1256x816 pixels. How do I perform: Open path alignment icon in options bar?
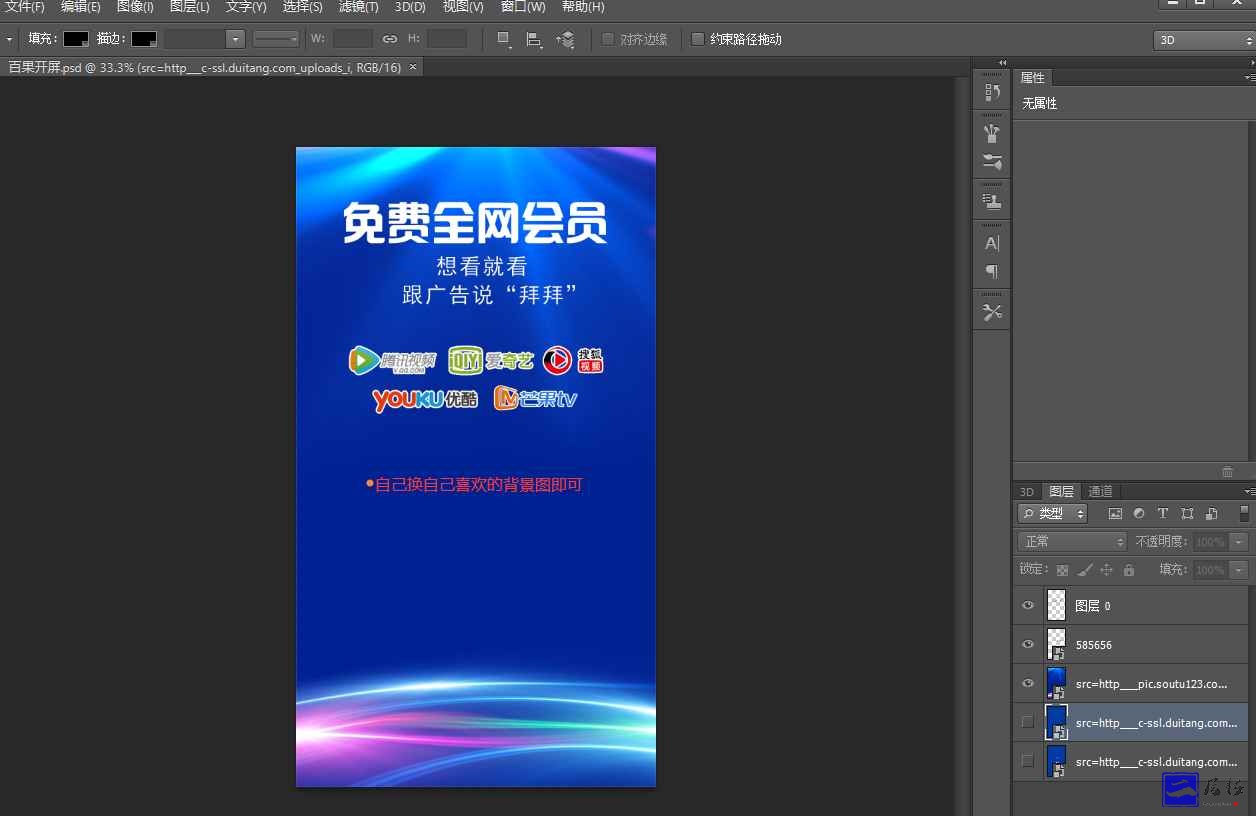pyautogui.click(x=534, y=39)
